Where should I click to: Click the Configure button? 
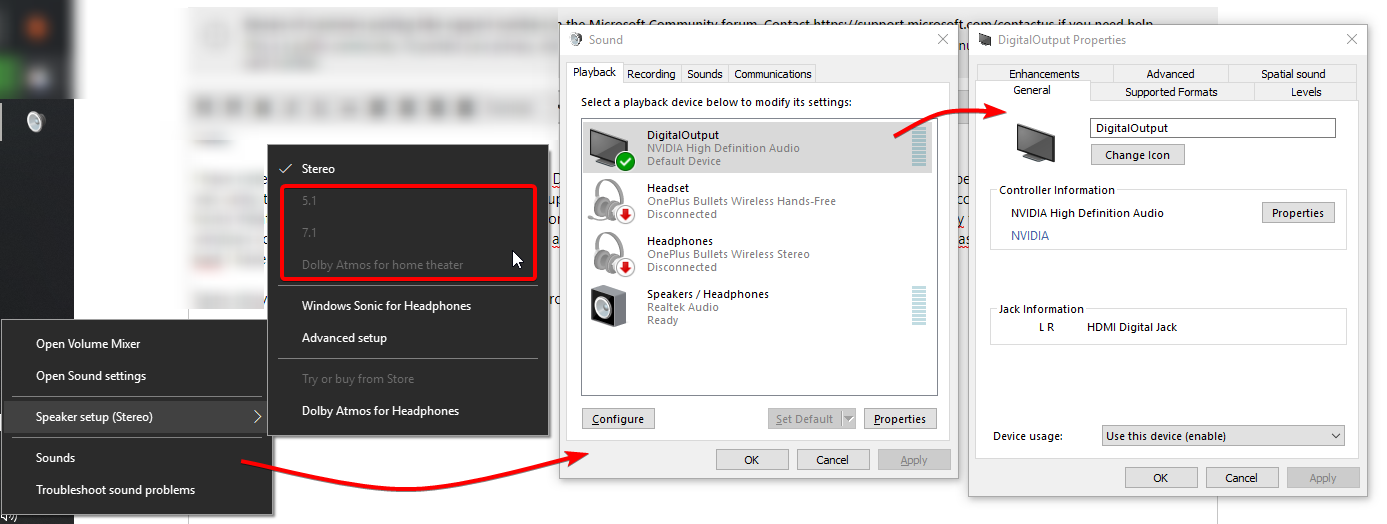click(x=618, y=419)
